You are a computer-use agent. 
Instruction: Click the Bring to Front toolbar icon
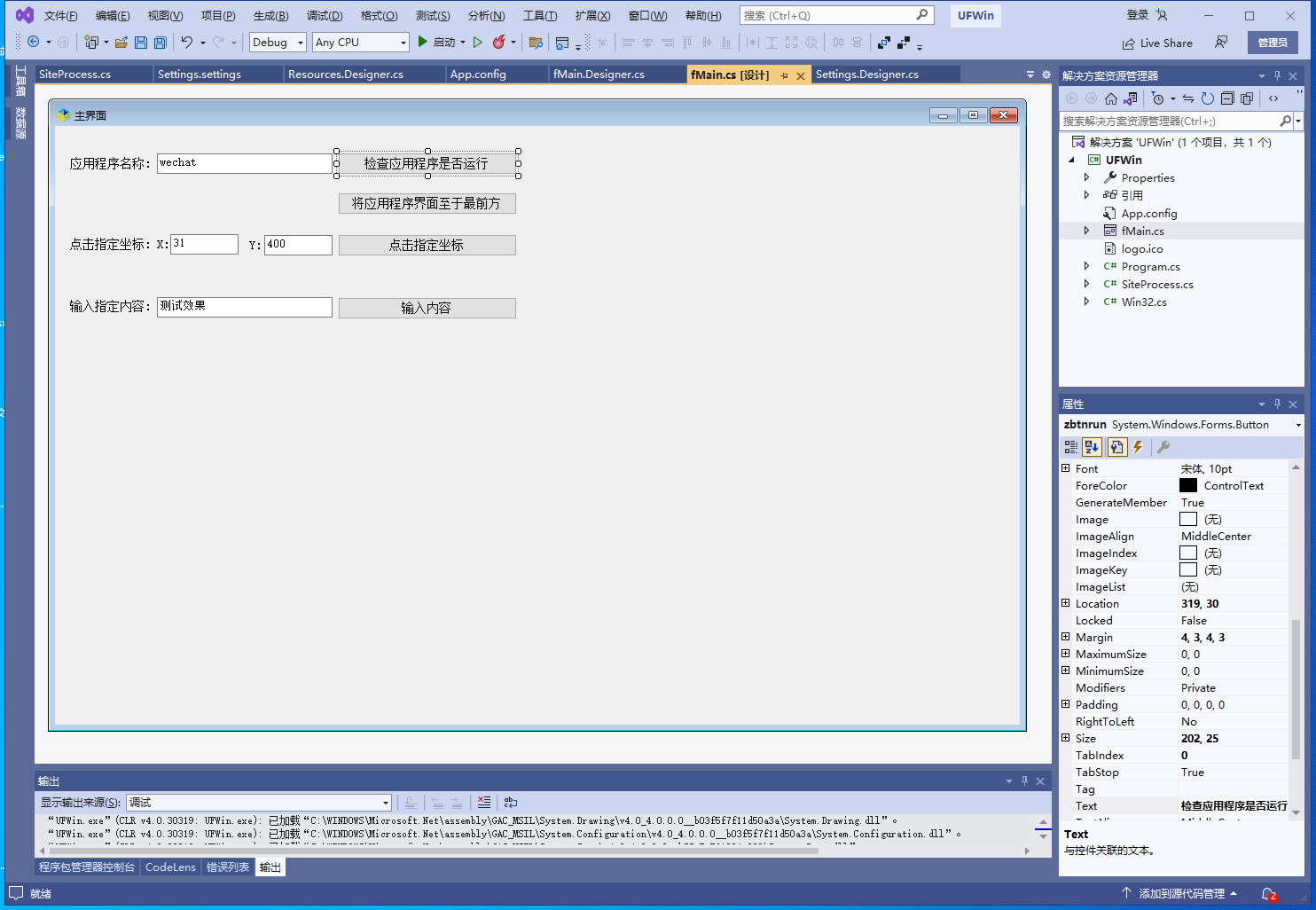point(884,42)
